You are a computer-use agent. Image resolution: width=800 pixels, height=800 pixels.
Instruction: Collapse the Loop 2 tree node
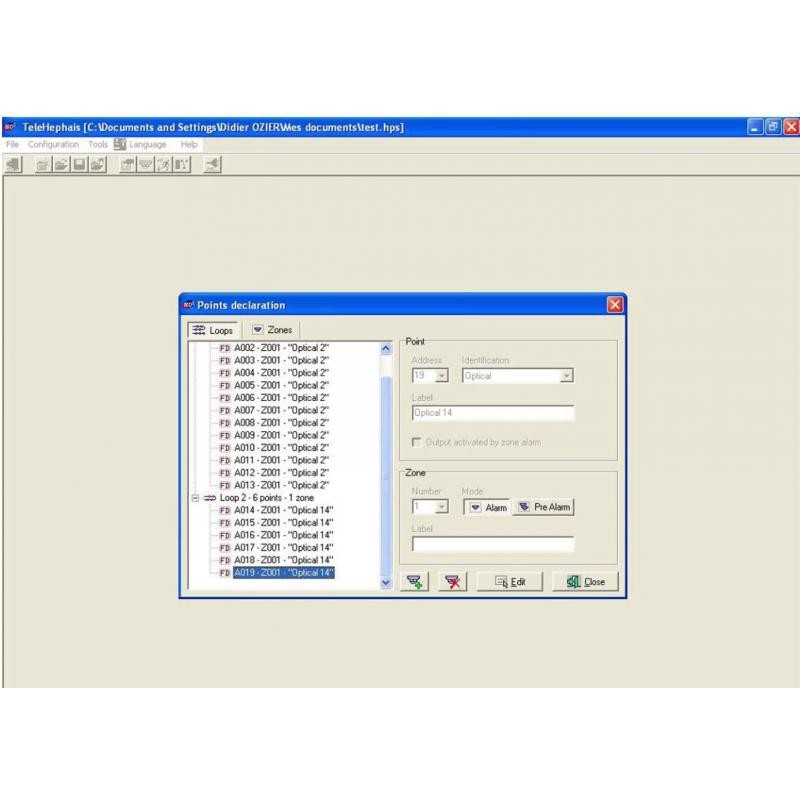point(195,497)
